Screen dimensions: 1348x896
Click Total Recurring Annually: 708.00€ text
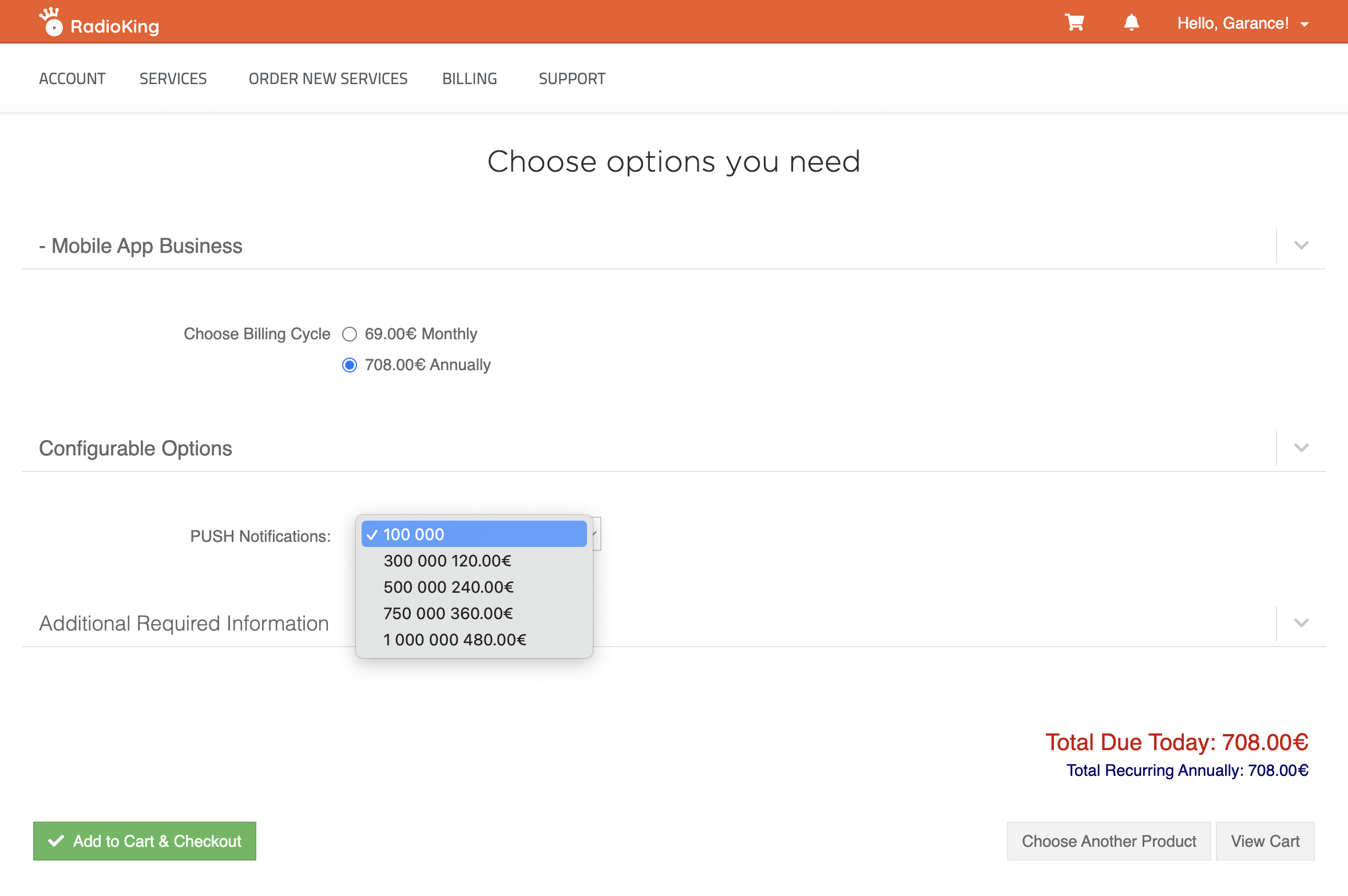1187,771
